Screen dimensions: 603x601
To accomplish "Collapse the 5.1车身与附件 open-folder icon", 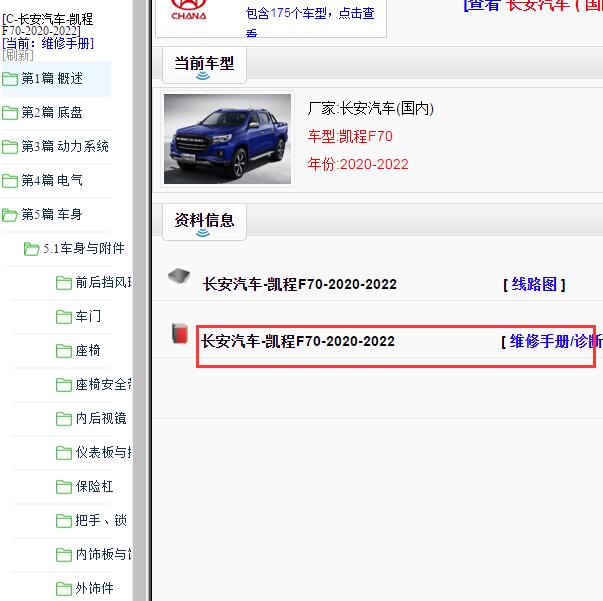I will (32, 249).
